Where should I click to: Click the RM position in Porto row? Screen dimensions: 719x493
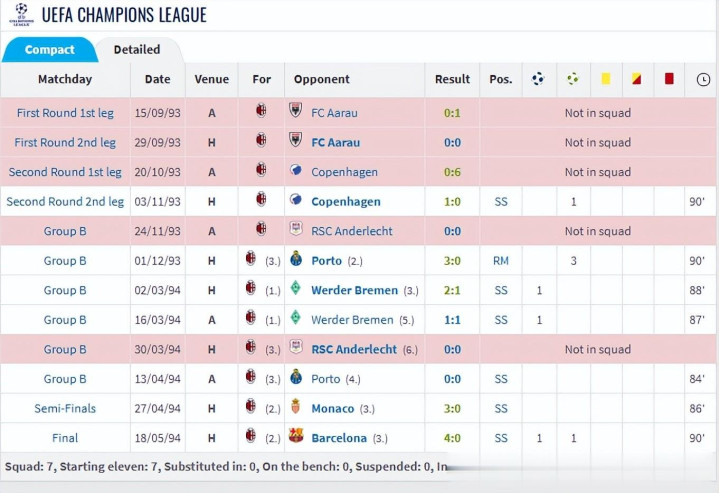click(x=501, y=261)
